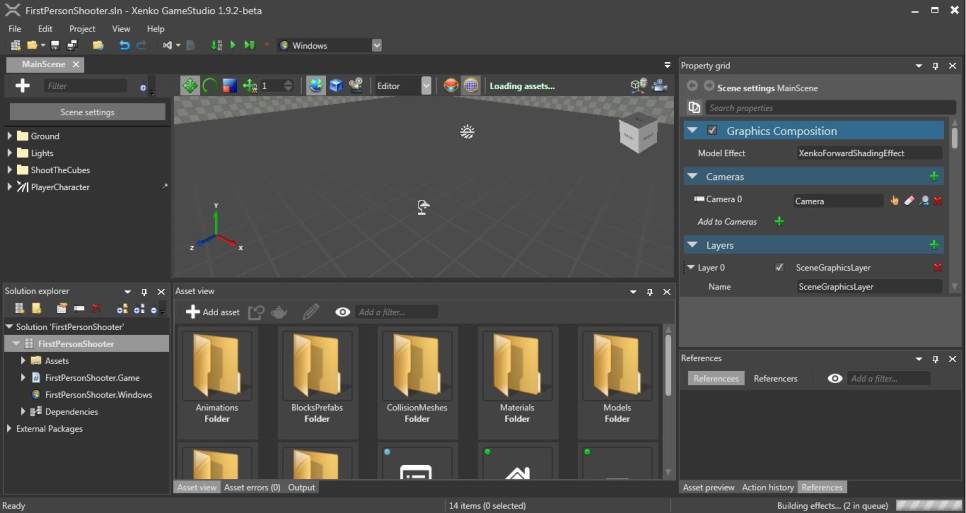Collapse the Layers section

(x=692, y=245)
